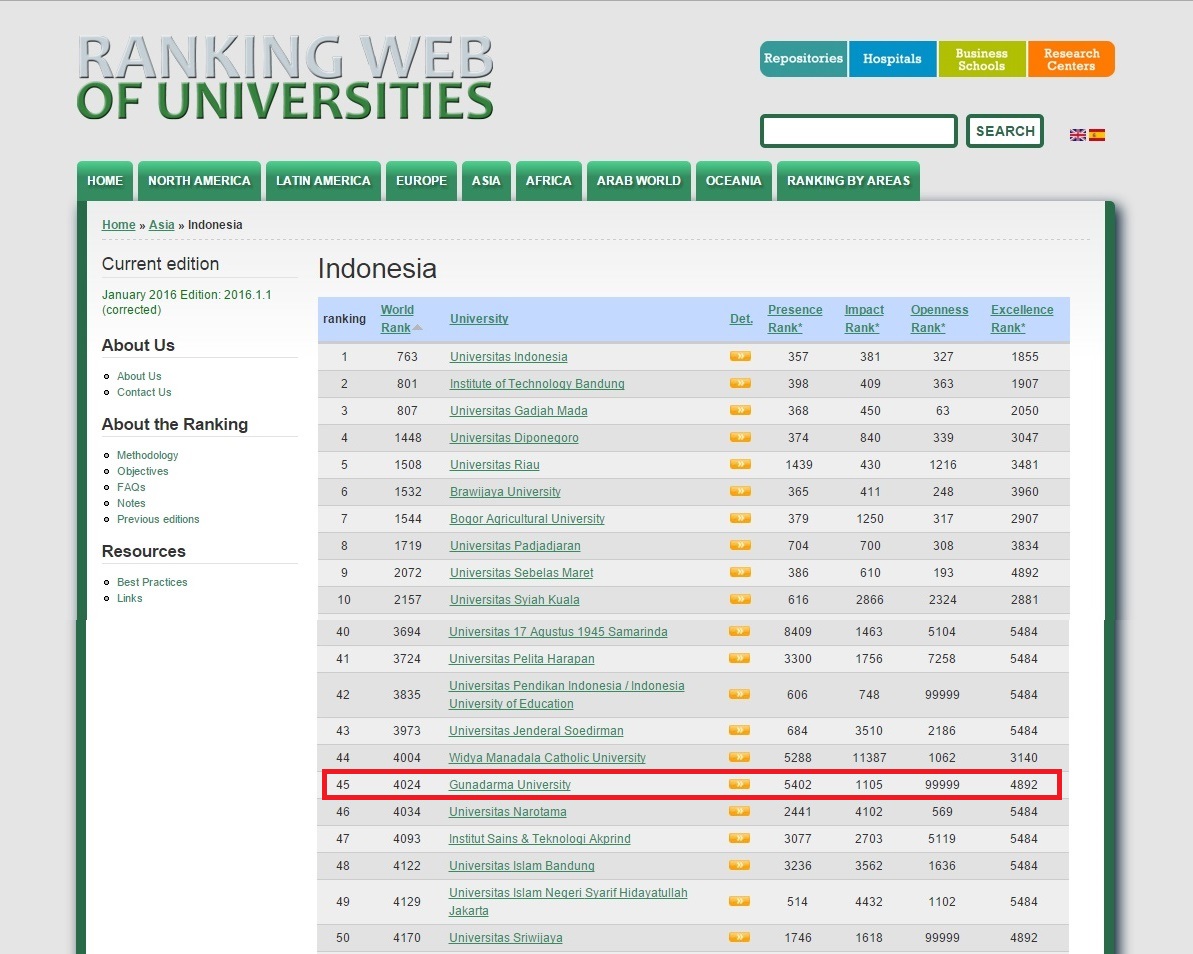The image size is (1193, 954).
Task: Sort by Excellence Rank column
Action: click(x=1022, y=319)
